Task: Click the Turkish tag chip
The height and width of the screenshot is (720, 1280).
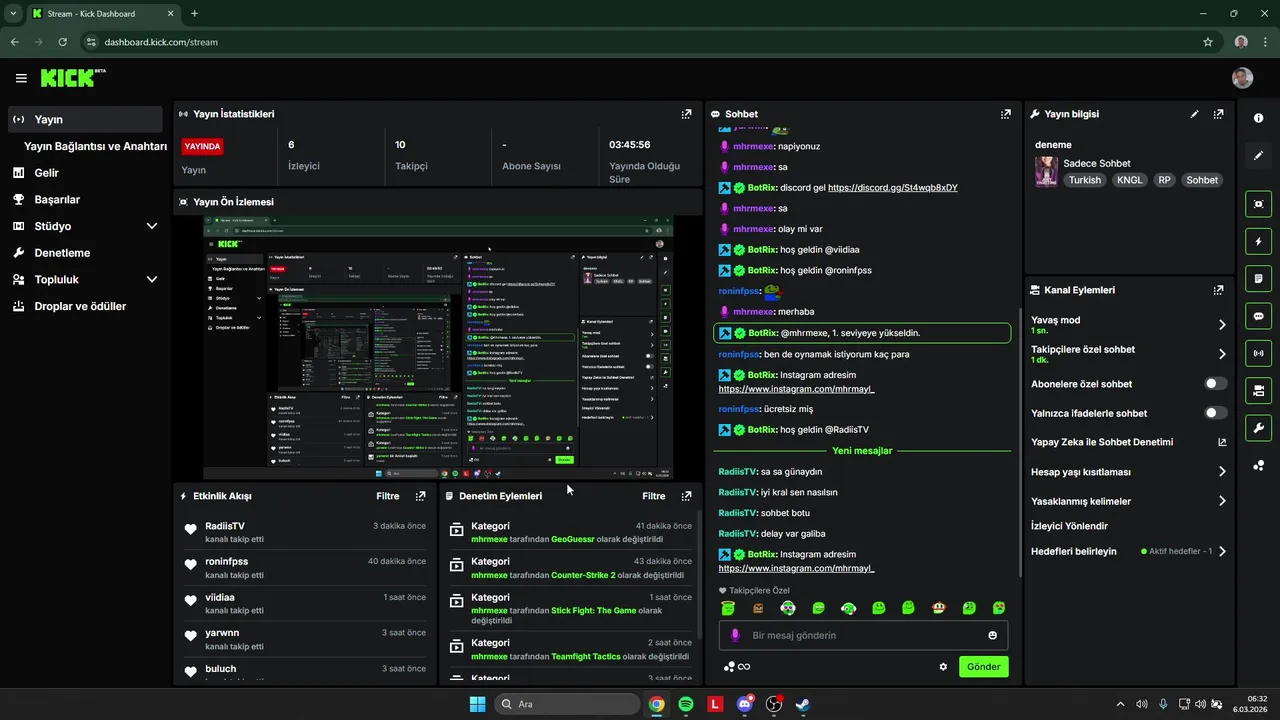Action: pyautogui.click(x=1084, y=180)
